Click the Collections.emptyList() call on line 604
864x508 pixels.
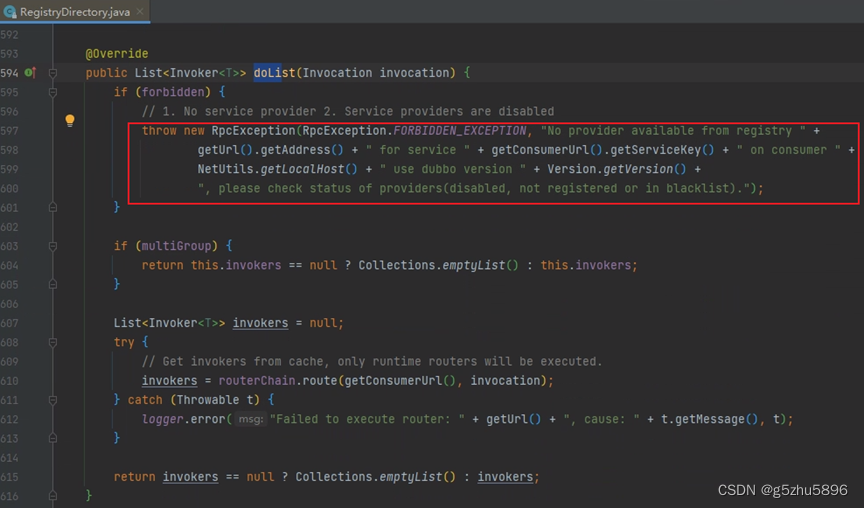point(438,265)
